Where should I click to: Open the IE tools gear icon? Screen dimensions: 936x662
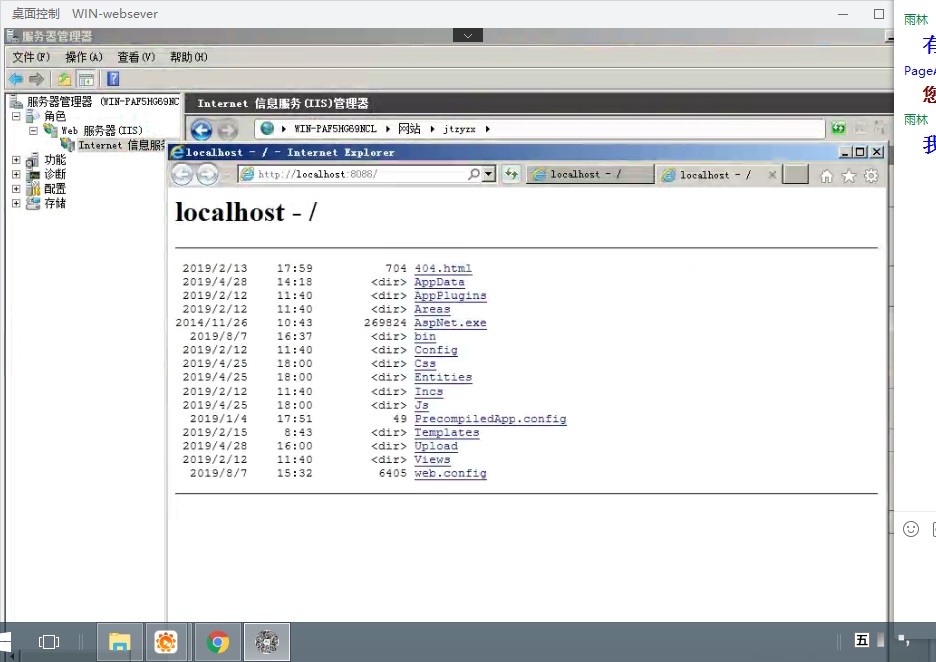(871, 176)
